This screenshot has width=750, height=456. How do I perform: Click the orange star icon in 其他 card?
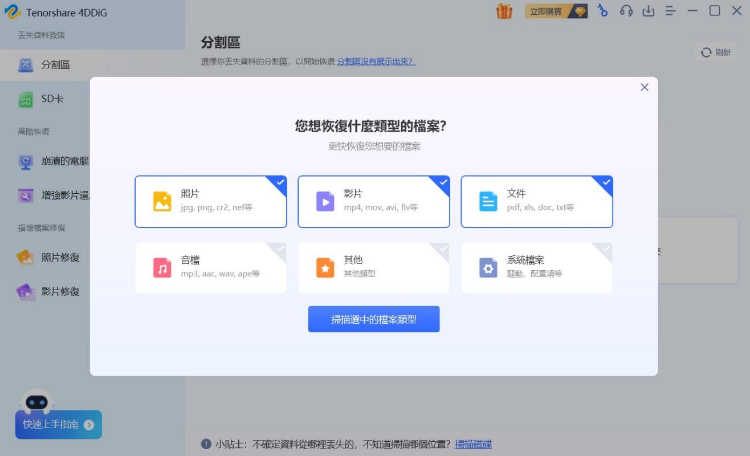[x=325, y=268]
